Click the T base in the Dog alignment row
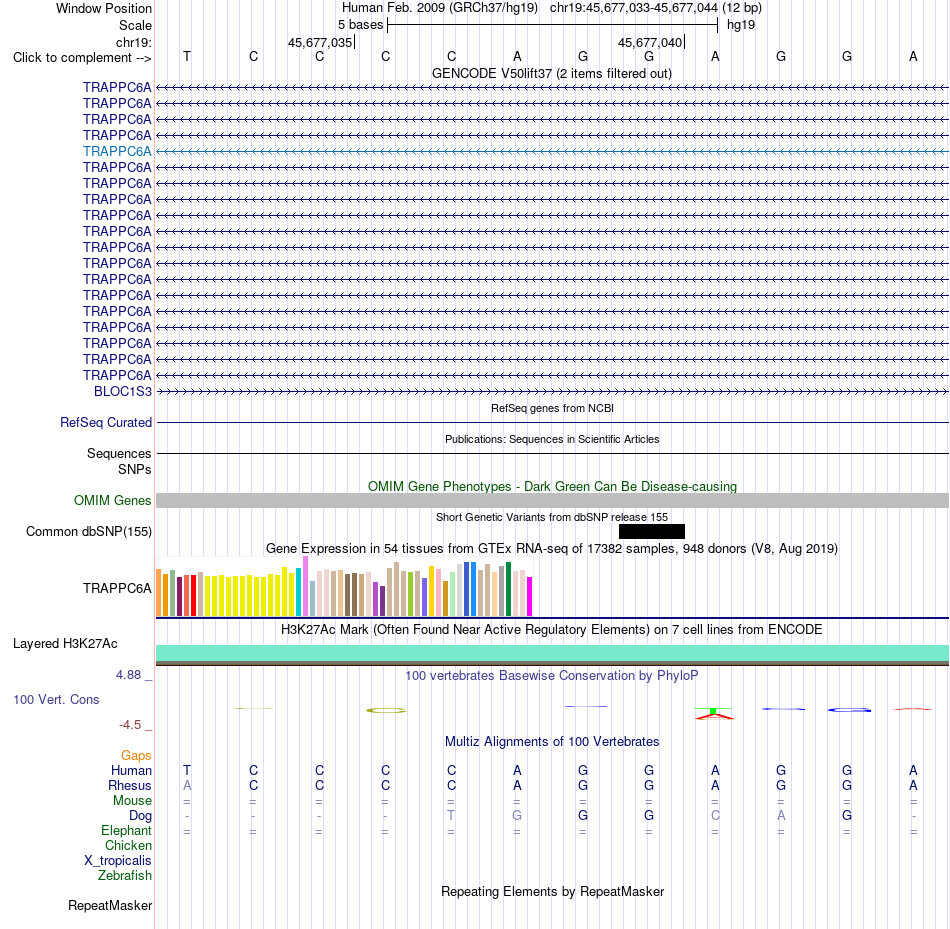This screenshot has height=929, width=950. pyautogui.click(x=451, y=816)
